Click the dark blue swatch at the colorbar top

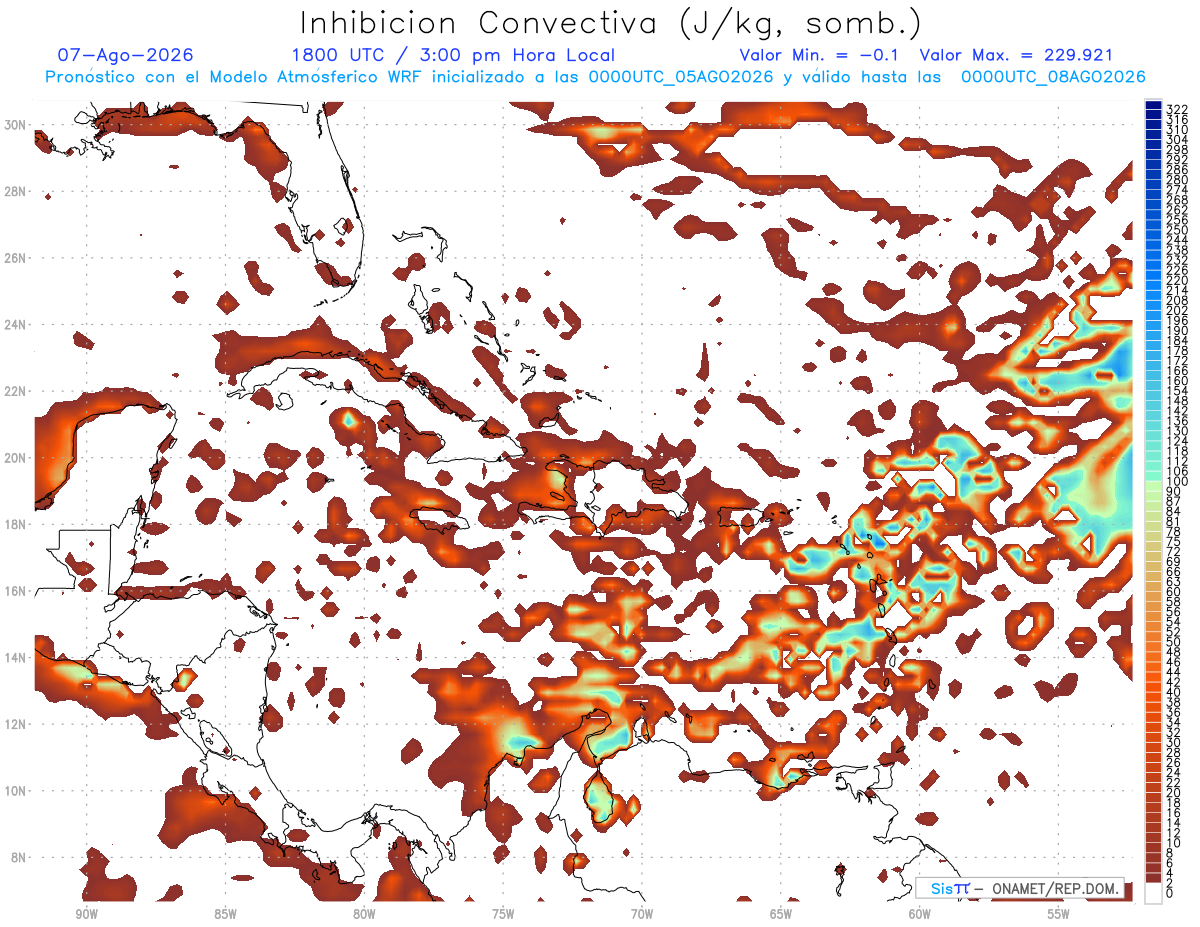point(1153,105)
